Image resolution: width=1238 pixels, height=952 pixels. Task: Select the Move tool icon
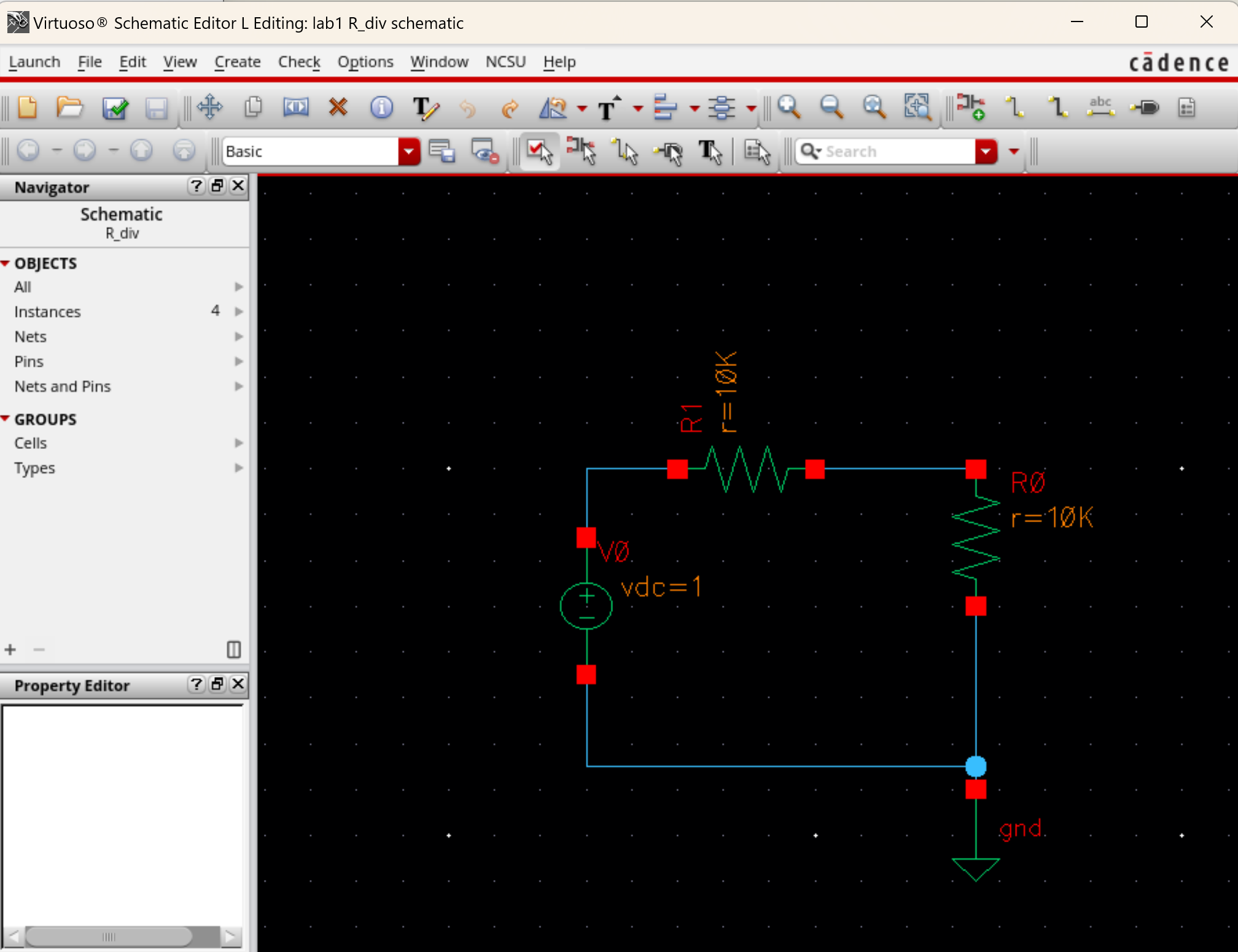tap(210, 107)
